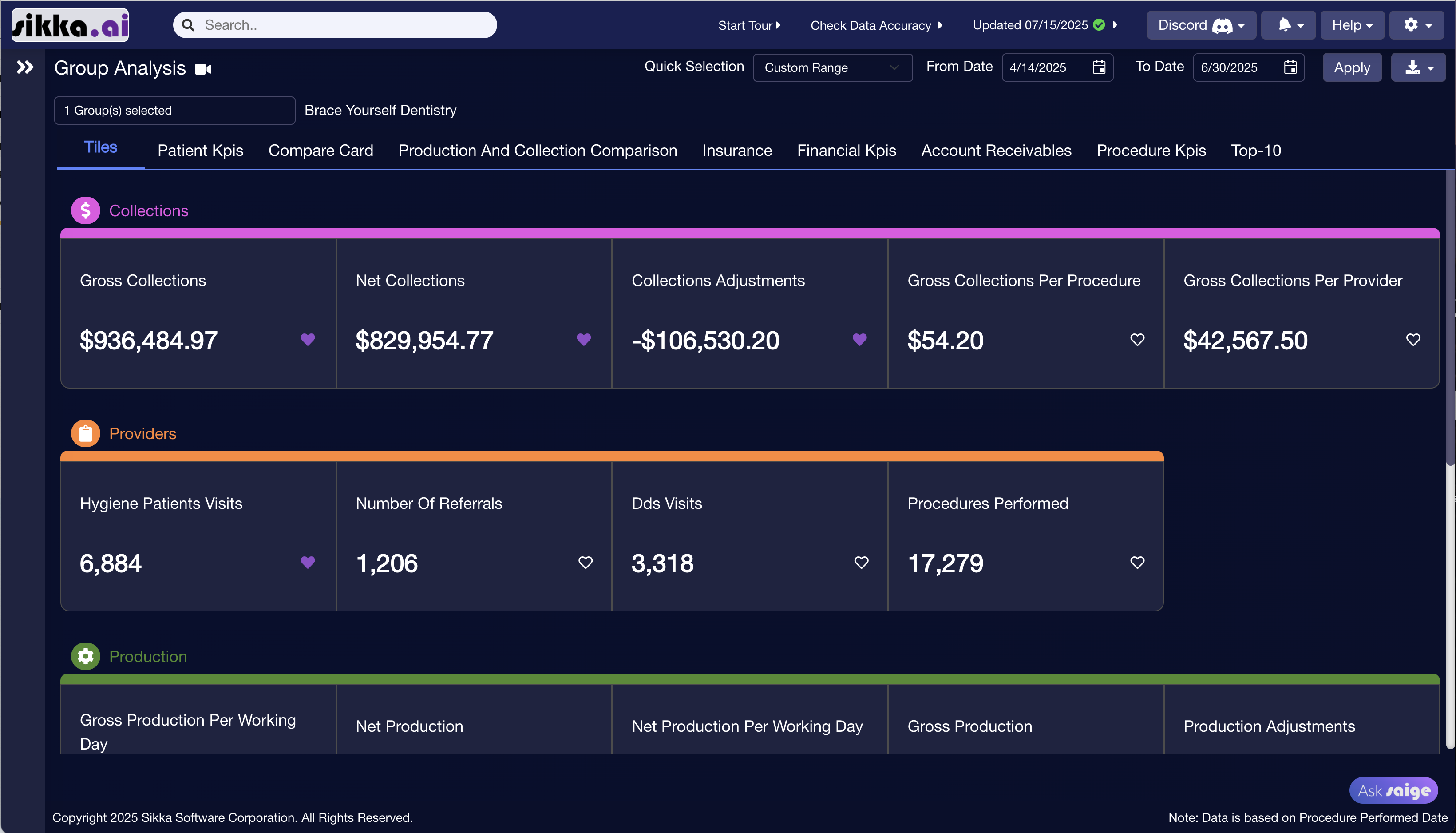Image resolution: width=1456 pixels, height=833 pixels.
Task: Click the Production gear icon
Action: point(85,656)
